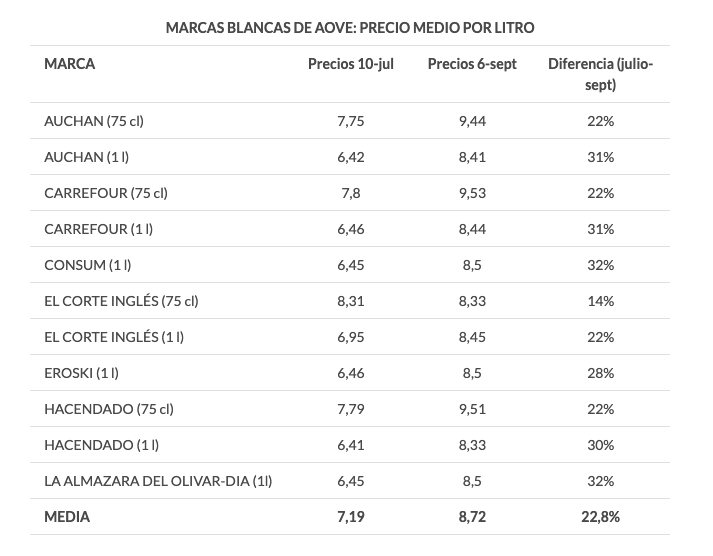
Task: Click the 22,8% average difference value
Action: pyautogui.click(x=600, y=517)
